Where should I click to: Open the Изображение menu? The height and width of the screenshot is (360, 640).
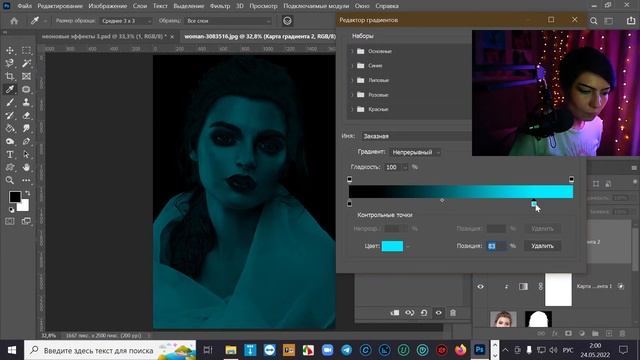point(108,6)
